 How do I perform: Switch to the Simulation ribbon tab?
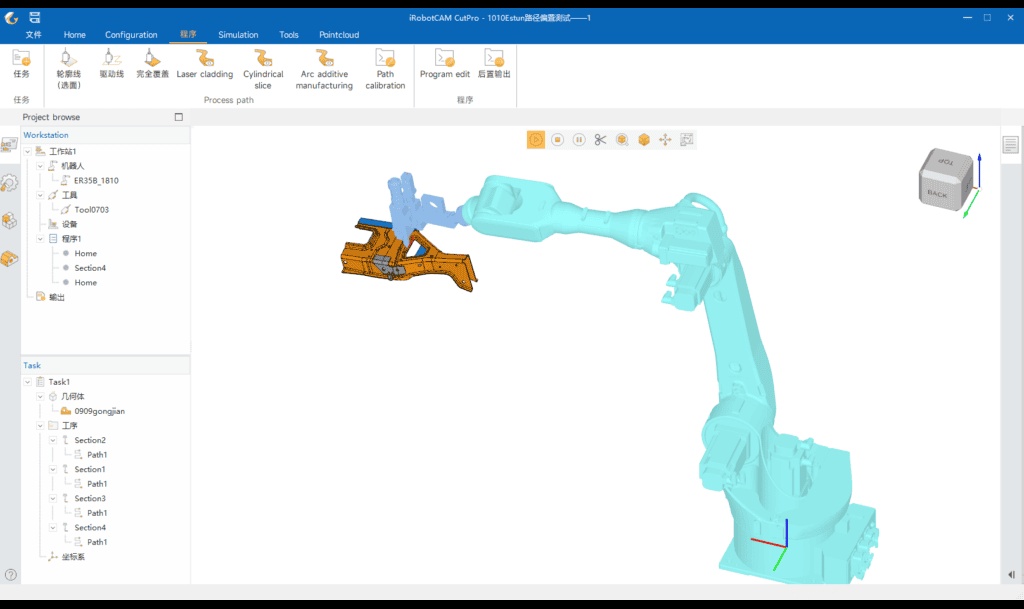(238, 35)
